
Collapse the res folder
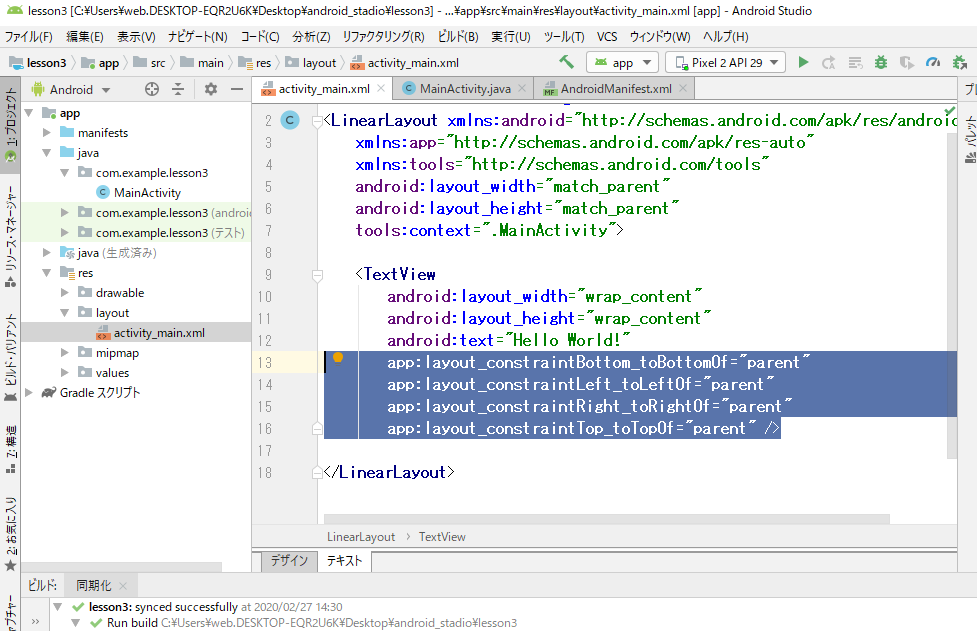click(x=47, y=273)
